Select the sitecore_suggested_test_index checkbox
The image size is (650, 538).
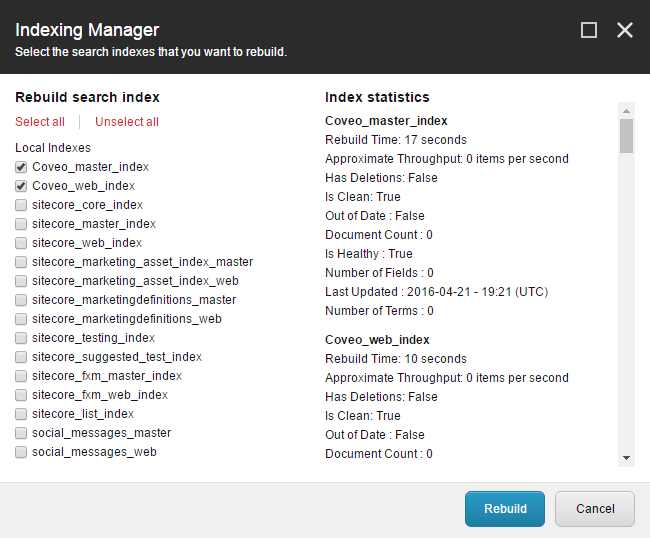(x=21, y=357)
